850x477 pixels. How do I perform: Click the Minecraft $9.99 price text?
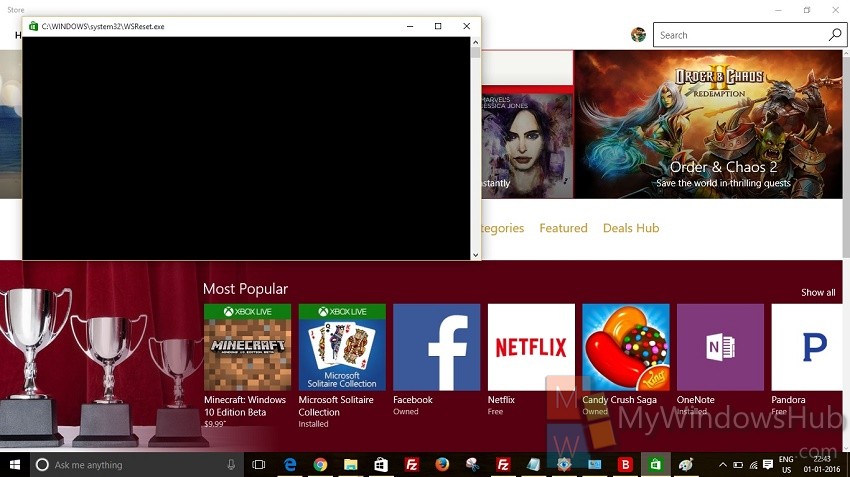(215, 424)
